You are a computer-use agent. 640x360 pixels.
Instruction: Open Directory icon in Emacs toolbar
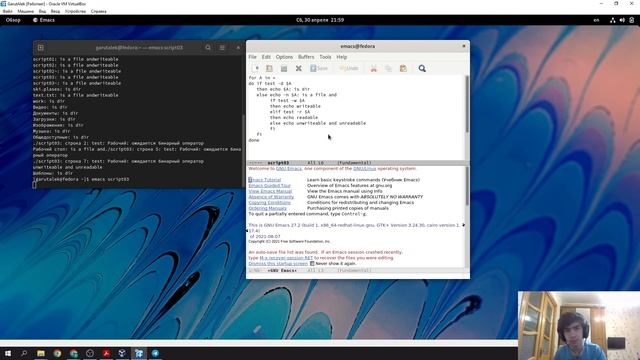284,68
